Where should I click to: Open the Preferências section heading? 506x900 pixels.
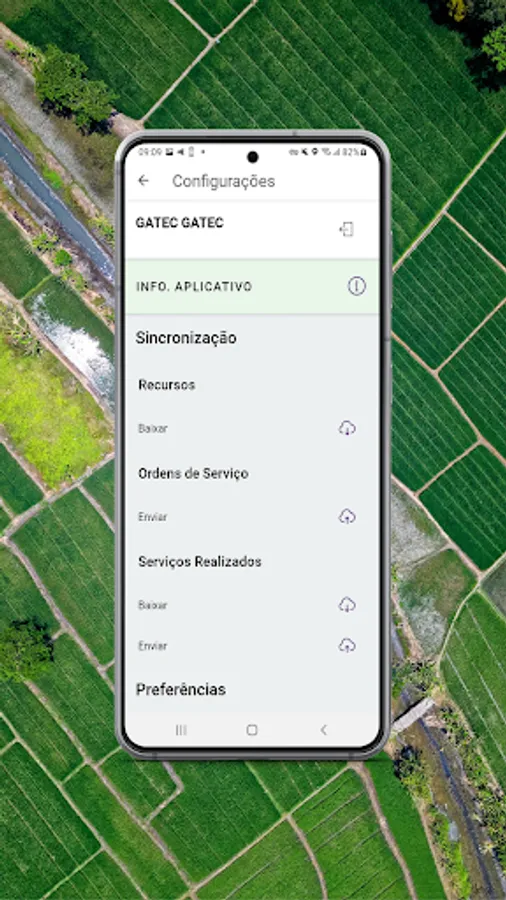pyautogui.click(x=181, y=689)
